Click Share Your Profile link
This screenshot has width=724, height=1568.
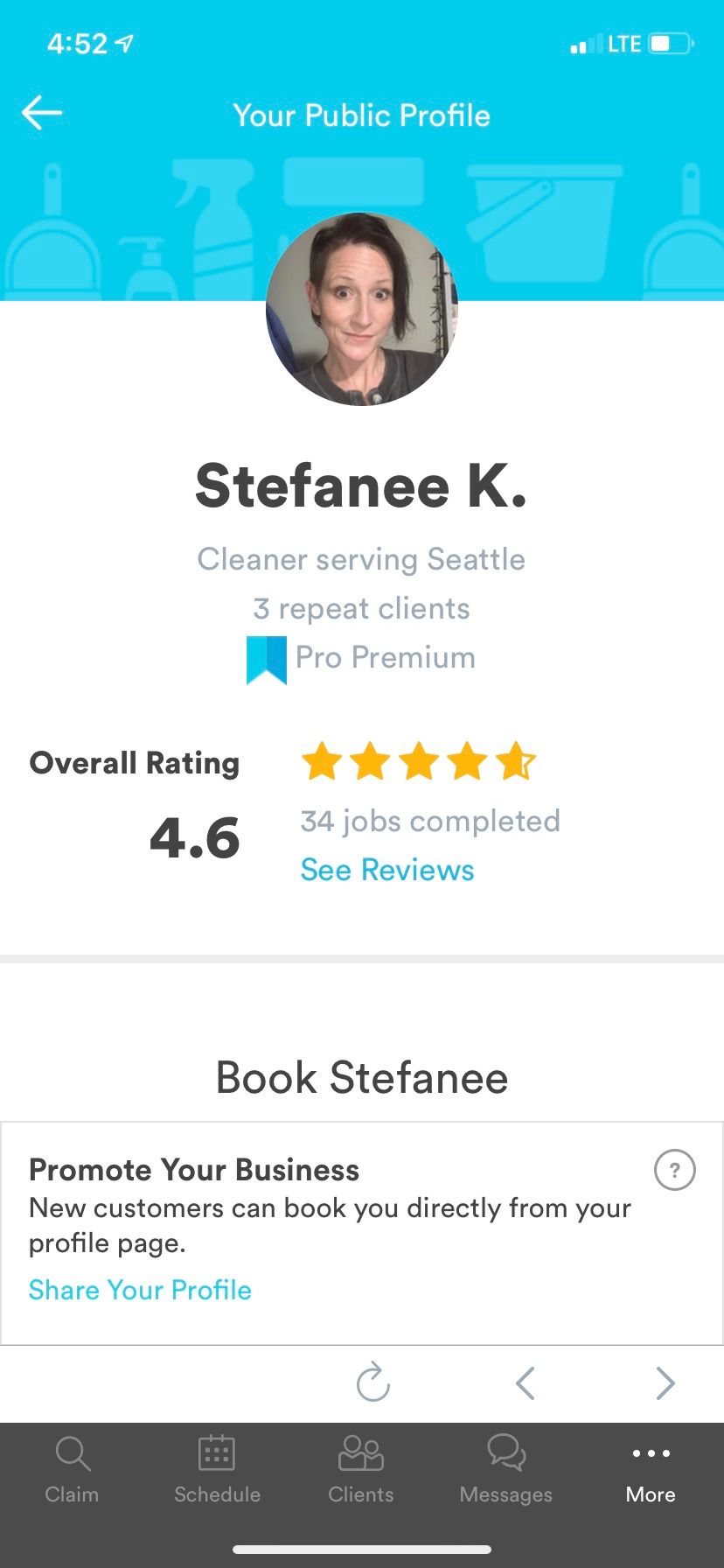pos(140,1290)
